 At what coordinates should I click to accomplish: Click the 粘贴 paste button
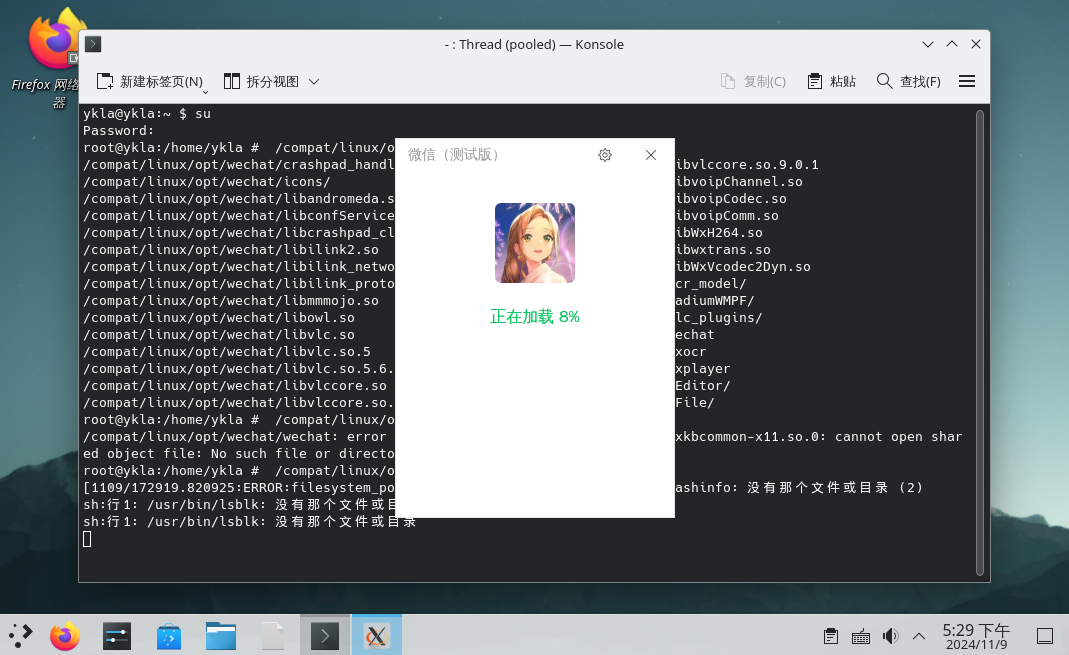pos(831,82)
